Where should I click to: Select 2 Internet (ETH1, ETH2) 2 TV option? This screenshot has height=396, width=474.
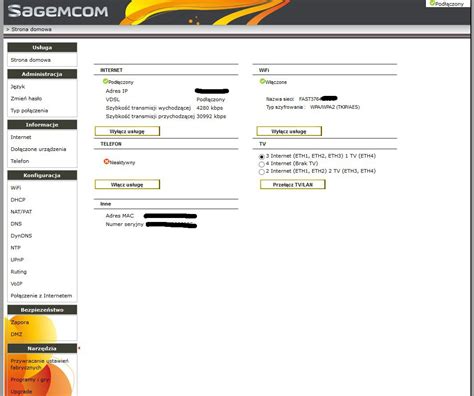[262, 172]
